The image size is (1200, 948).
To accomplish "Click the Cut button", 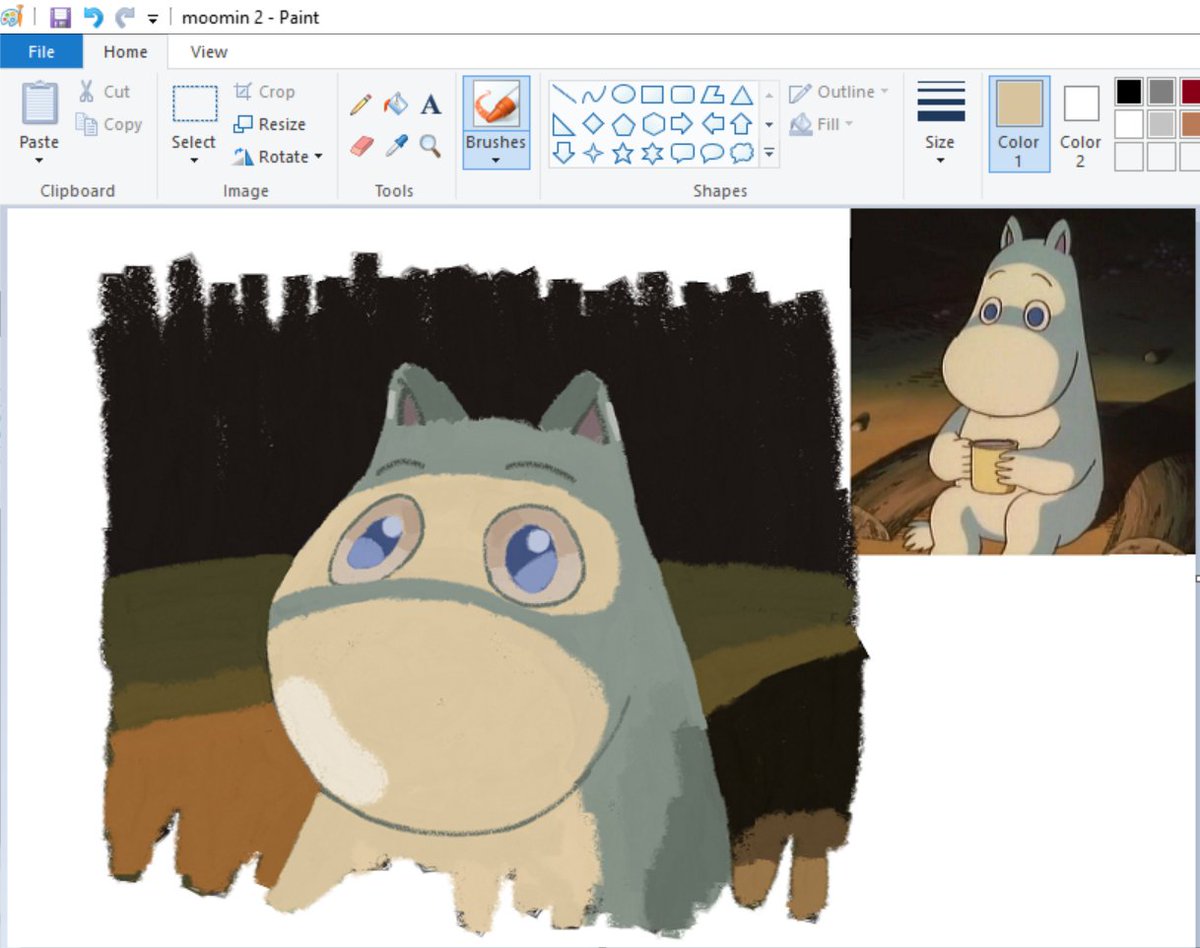I will (104, 91).
